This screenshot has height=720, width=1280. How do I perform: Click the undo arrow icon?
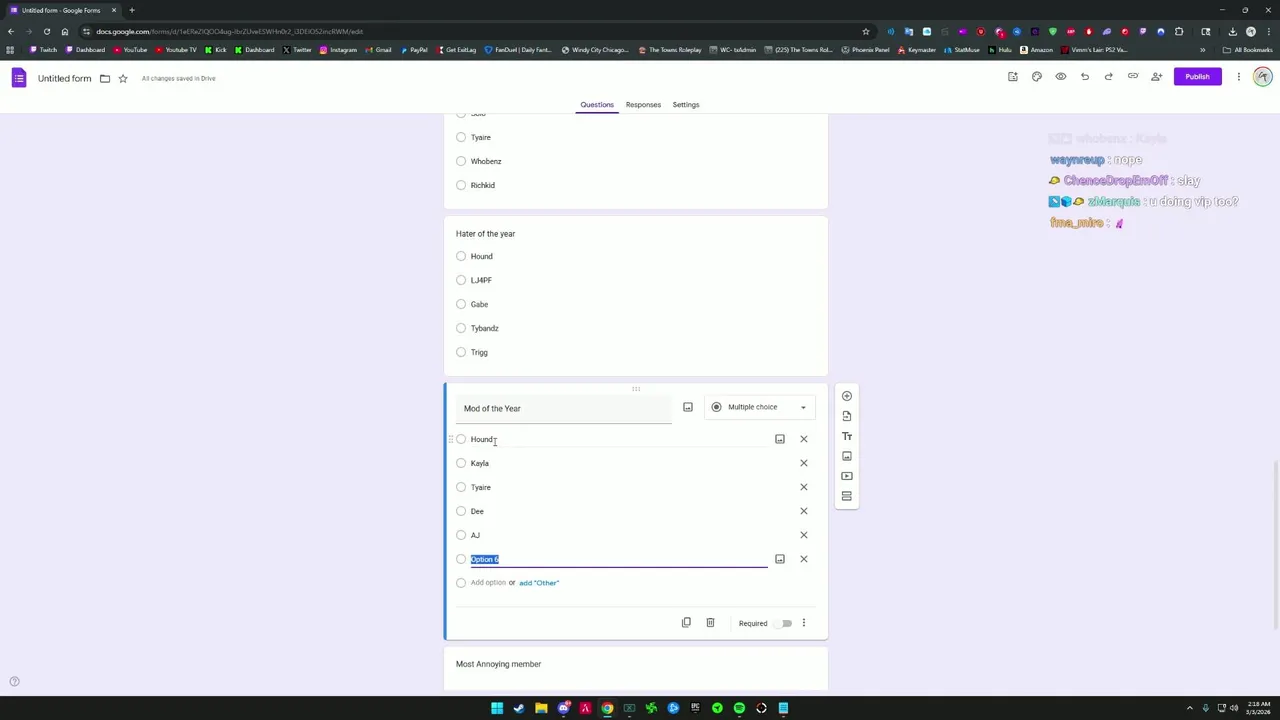(1085, 77)
